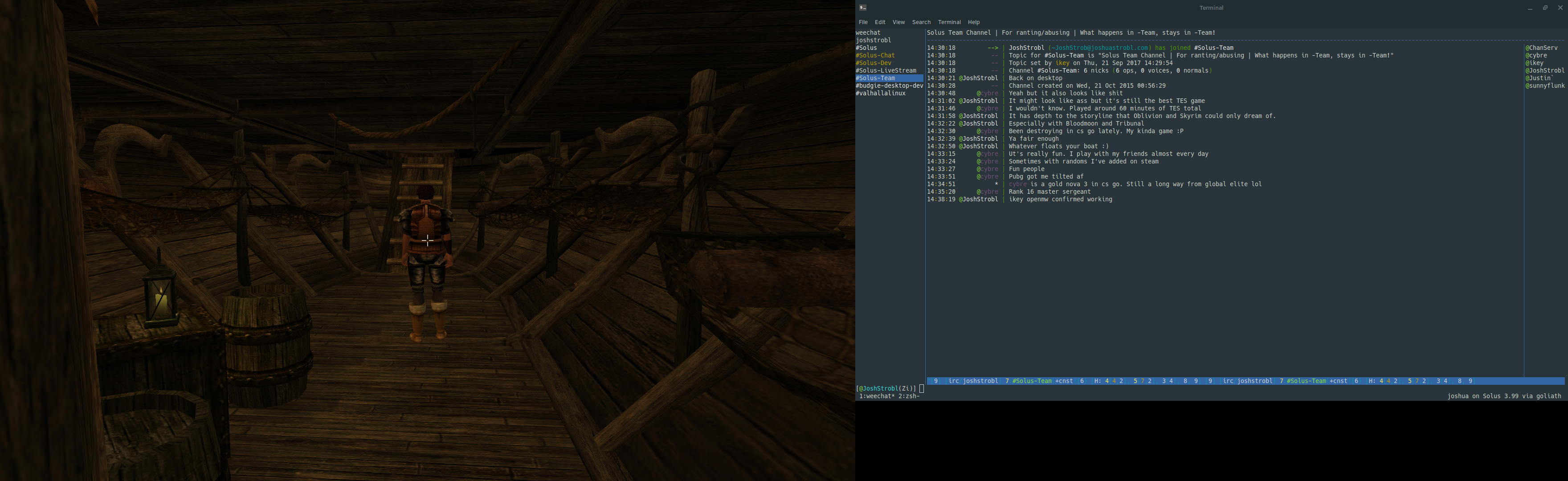Open the Search menu in Terminal
Screen dimensions: 1568x481
tap(921, 22)
